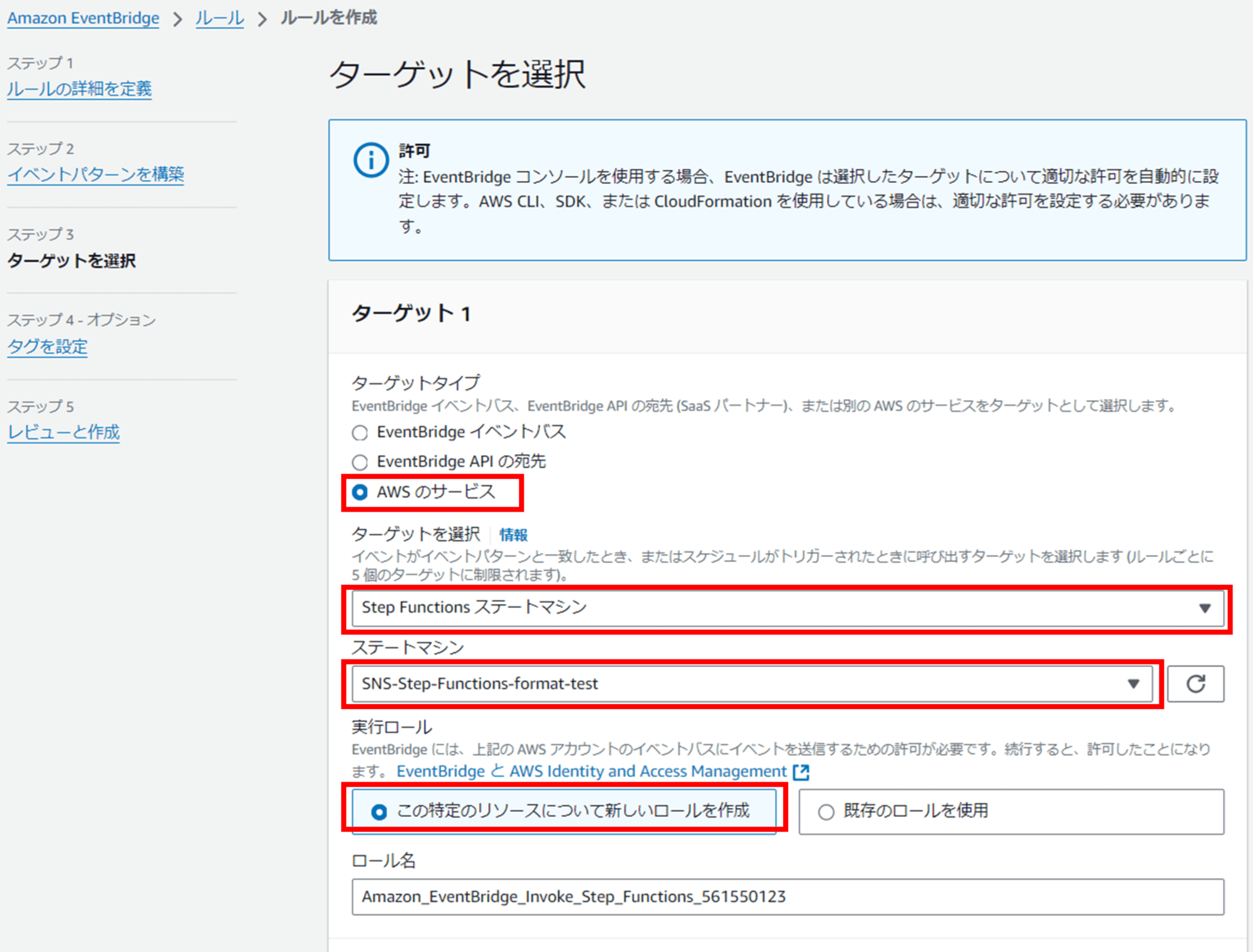The width and height of the screenshot is (1253, 952).
Task: Click the ターゲットタイプ label
Action: click(416, 383)
